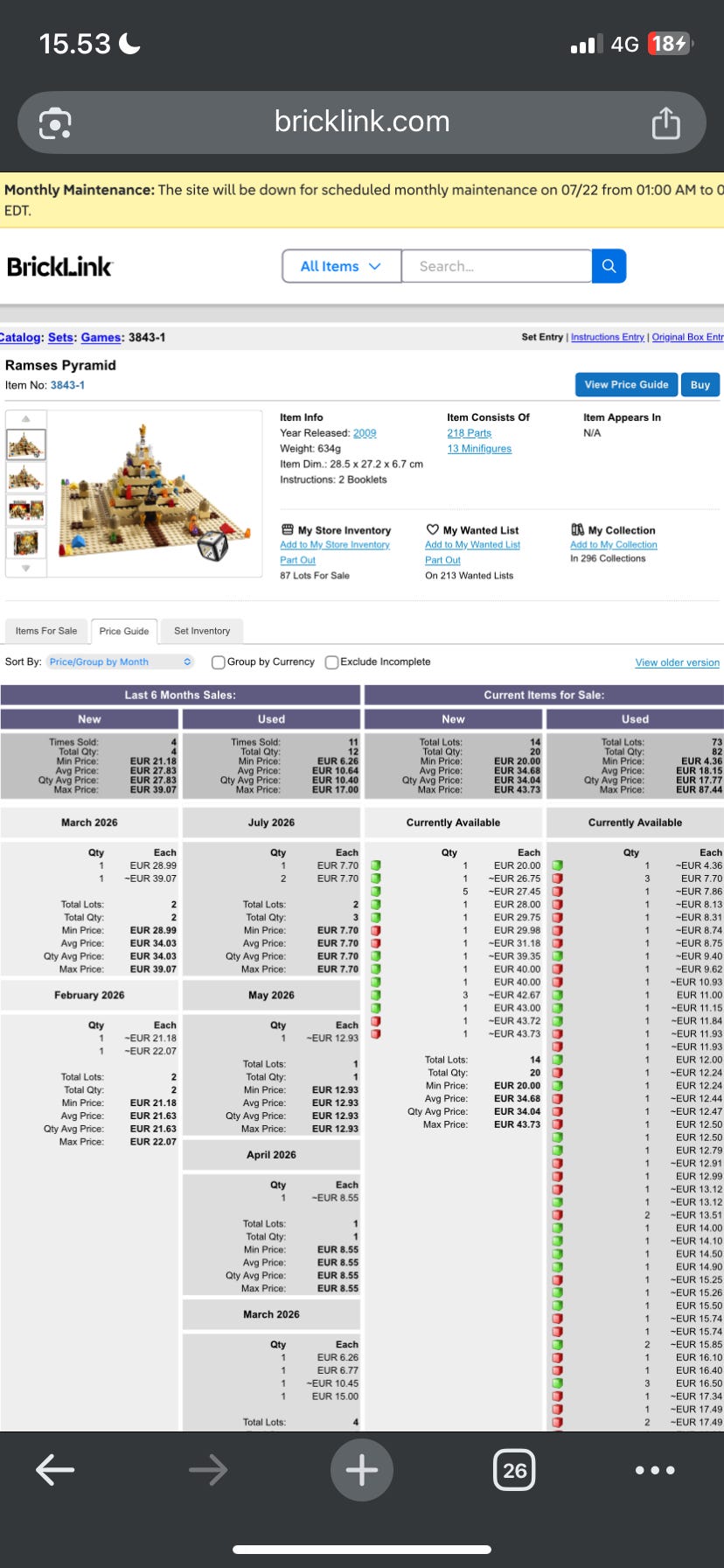Click the up arrow above the image thumbnails

click(26, 419)
